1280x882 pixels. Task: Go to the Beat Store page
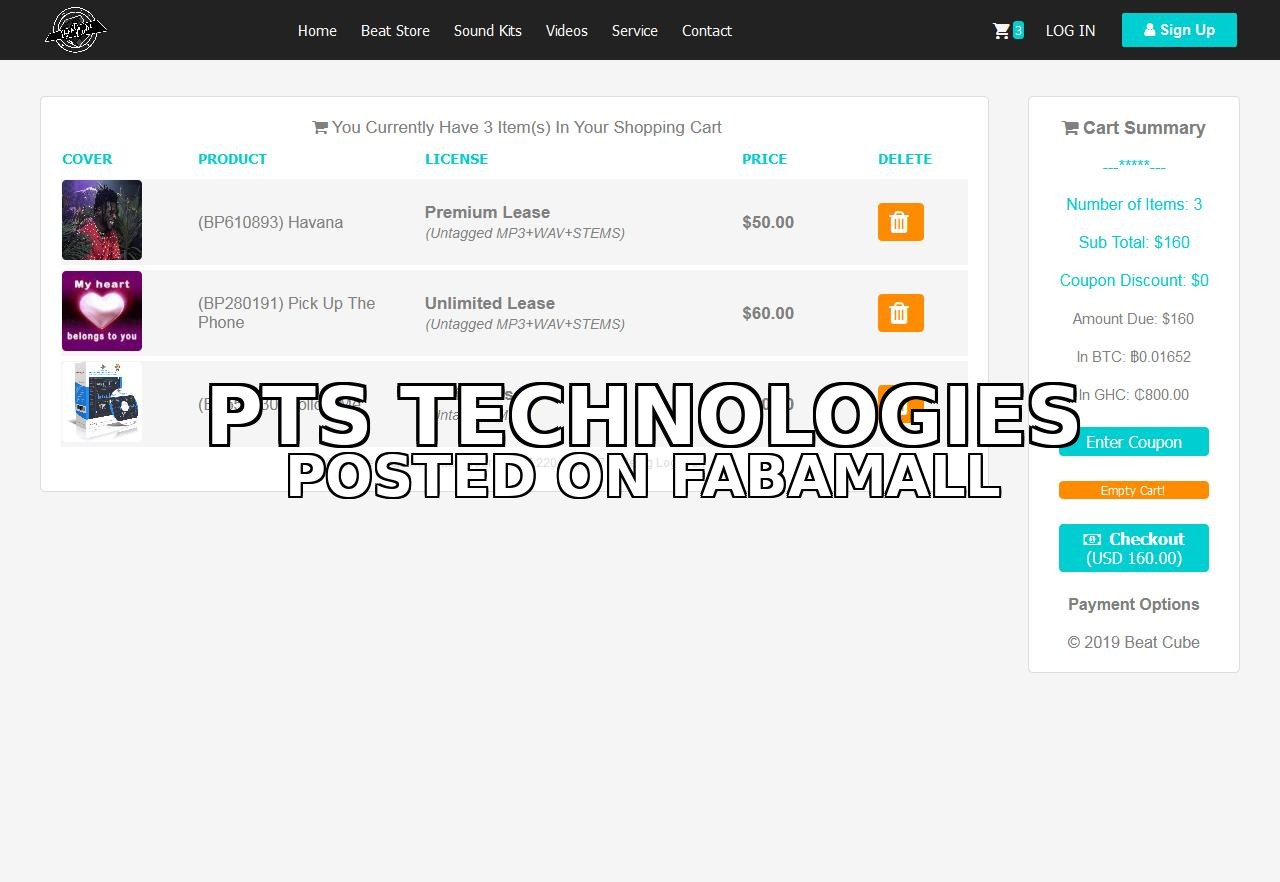click(x=395, y=31)
